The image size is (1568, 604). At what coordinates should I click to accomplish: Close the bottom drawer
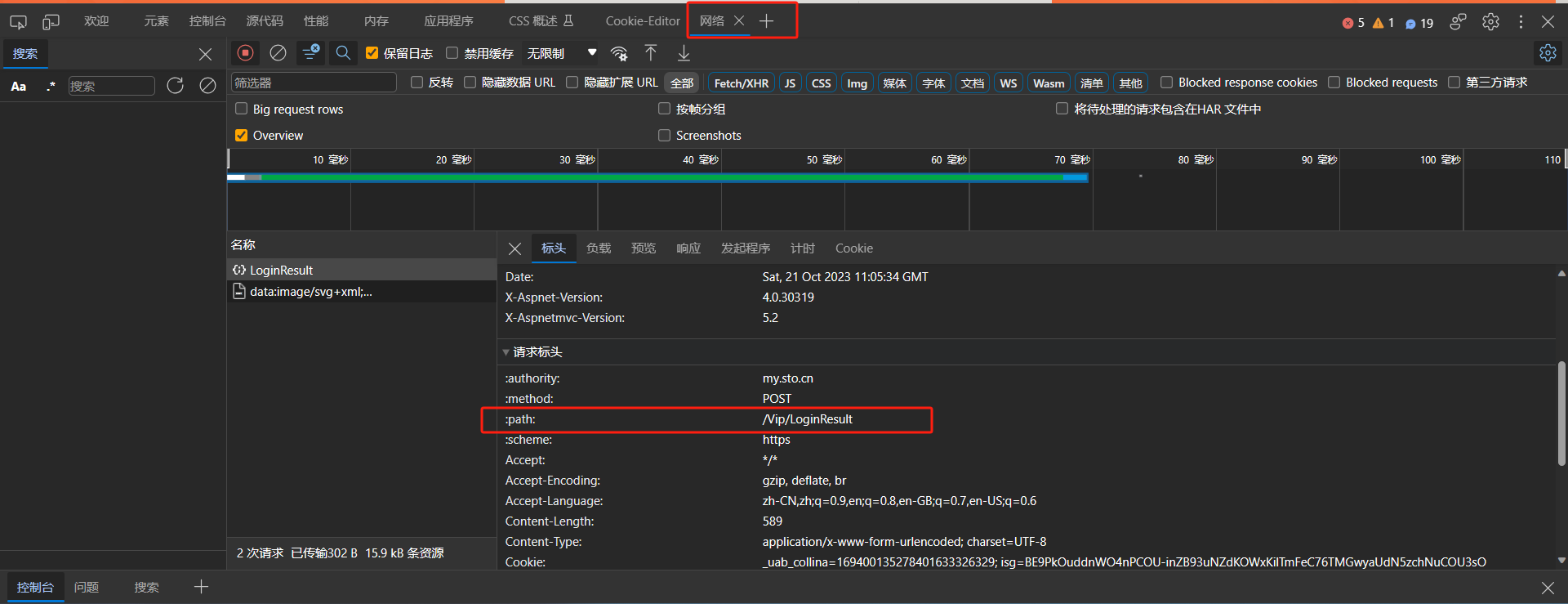tap(1548, 588)
